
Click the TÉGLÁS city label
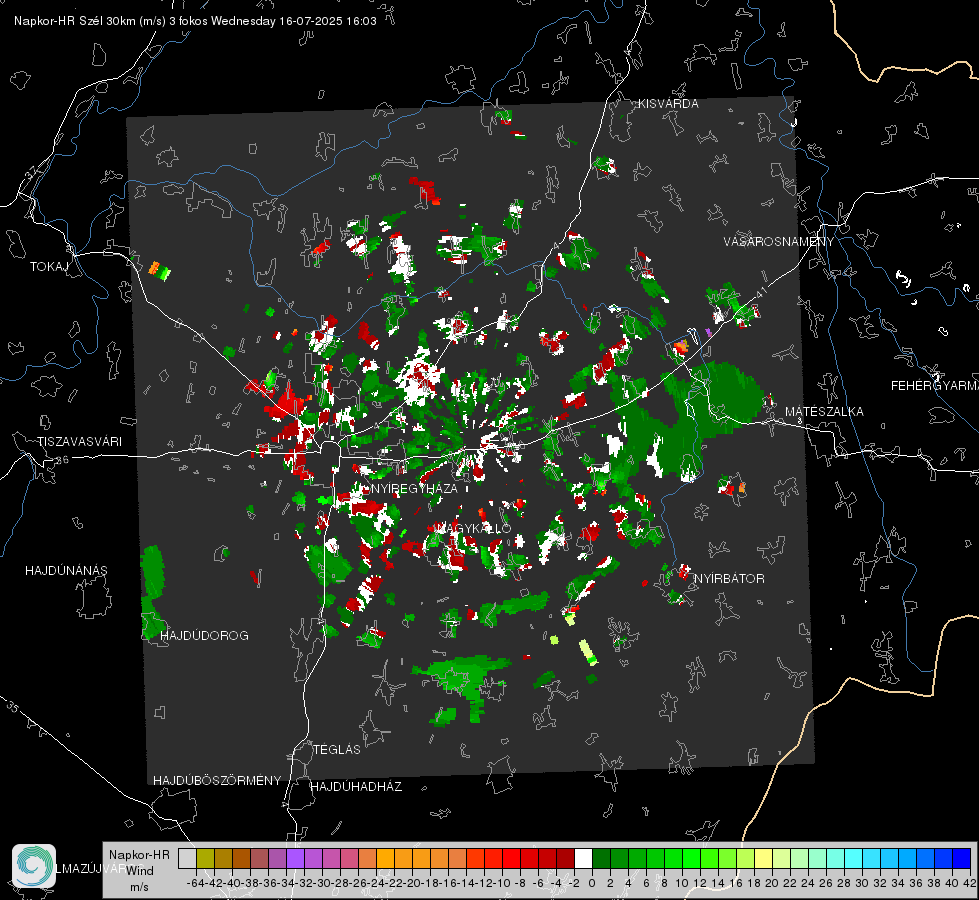tap(337, 749)
